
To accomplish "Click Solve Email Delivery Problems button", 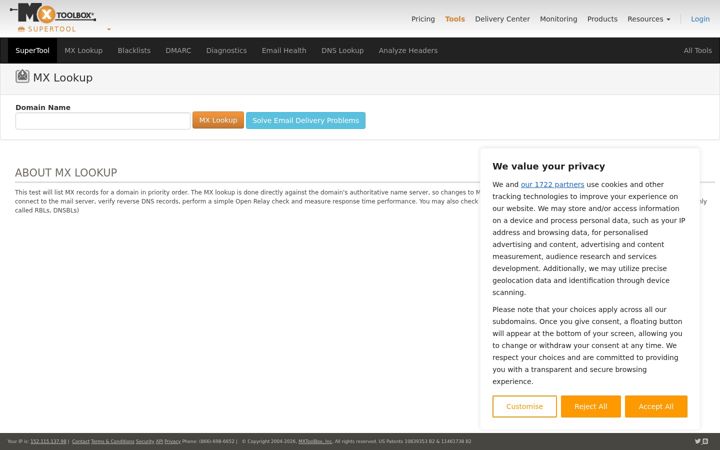I will click(x=305, y=120).
